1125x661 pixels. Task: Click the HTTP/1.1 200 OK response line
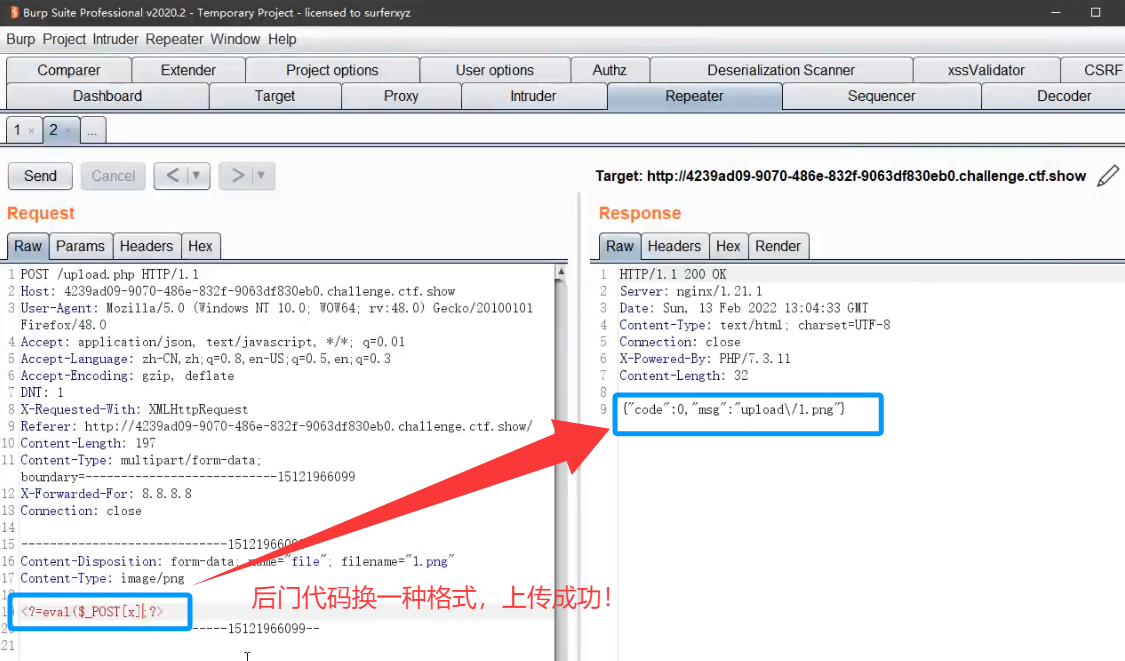673,274
